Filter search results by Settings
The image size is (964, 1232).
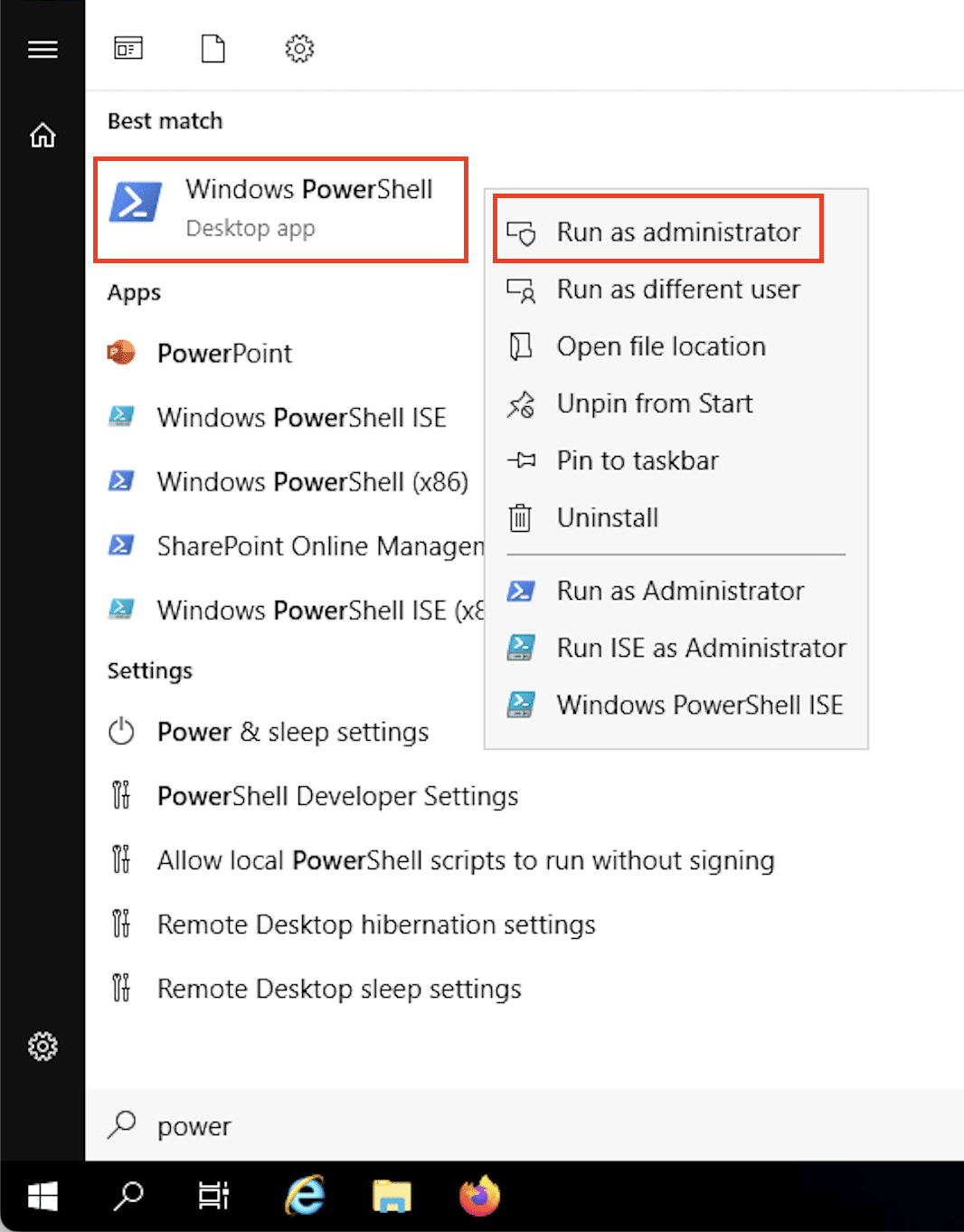[299, 49]
